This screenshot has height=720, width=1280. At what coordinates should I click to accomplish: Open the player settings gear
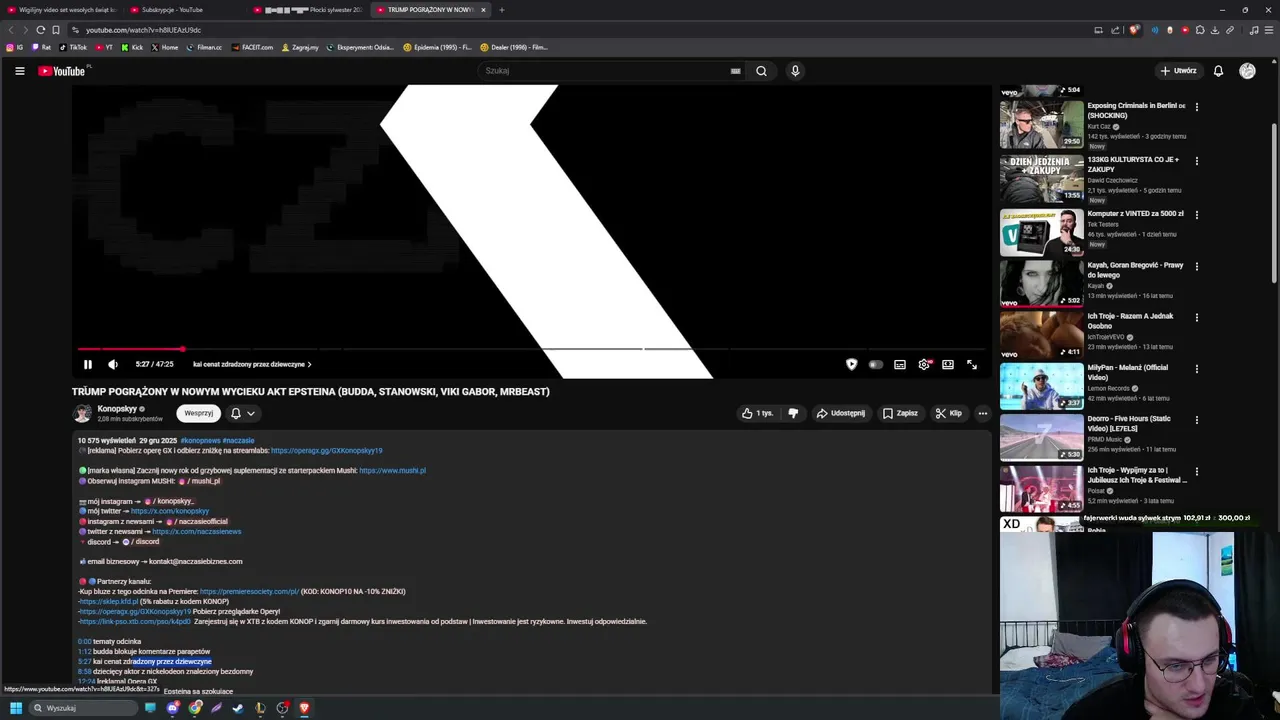click(924, 365)
